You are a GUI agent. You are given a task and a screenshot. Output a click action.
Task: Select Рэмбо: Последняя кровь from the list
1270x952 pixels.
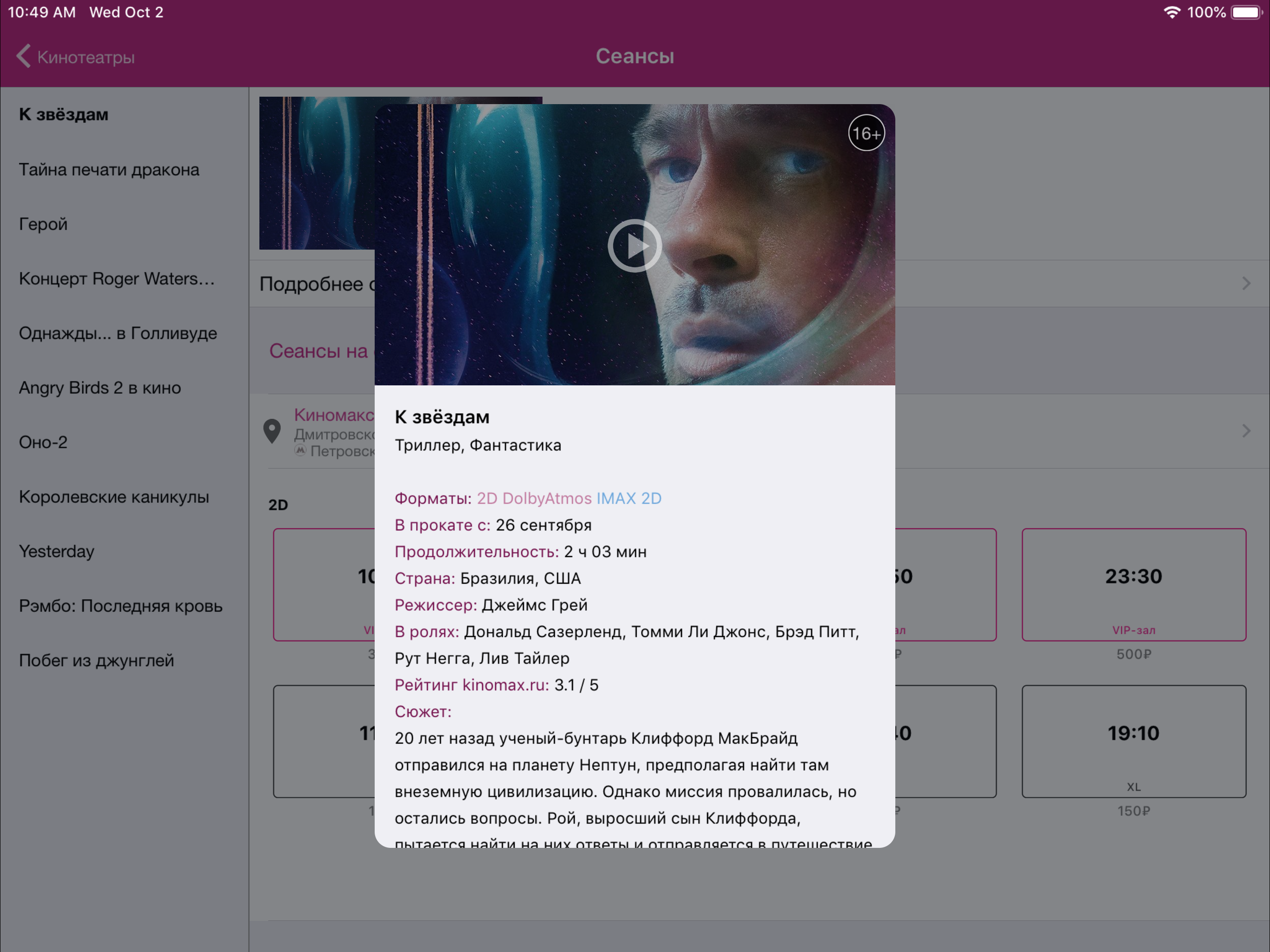(120, 606)
